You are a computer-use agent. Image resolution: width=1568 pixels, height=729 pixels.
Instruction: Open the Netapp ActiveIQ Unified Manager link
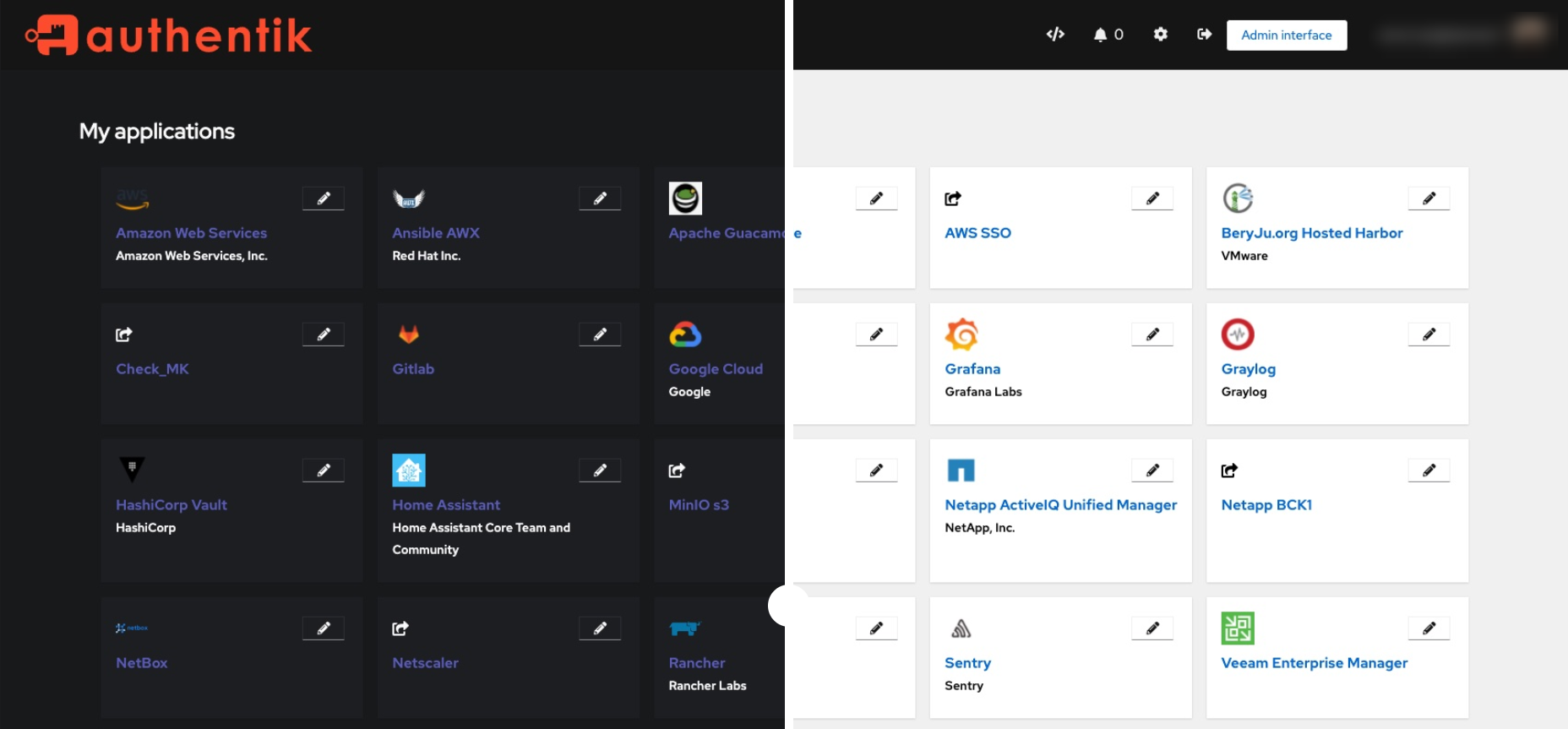[x=1060, y=505]
